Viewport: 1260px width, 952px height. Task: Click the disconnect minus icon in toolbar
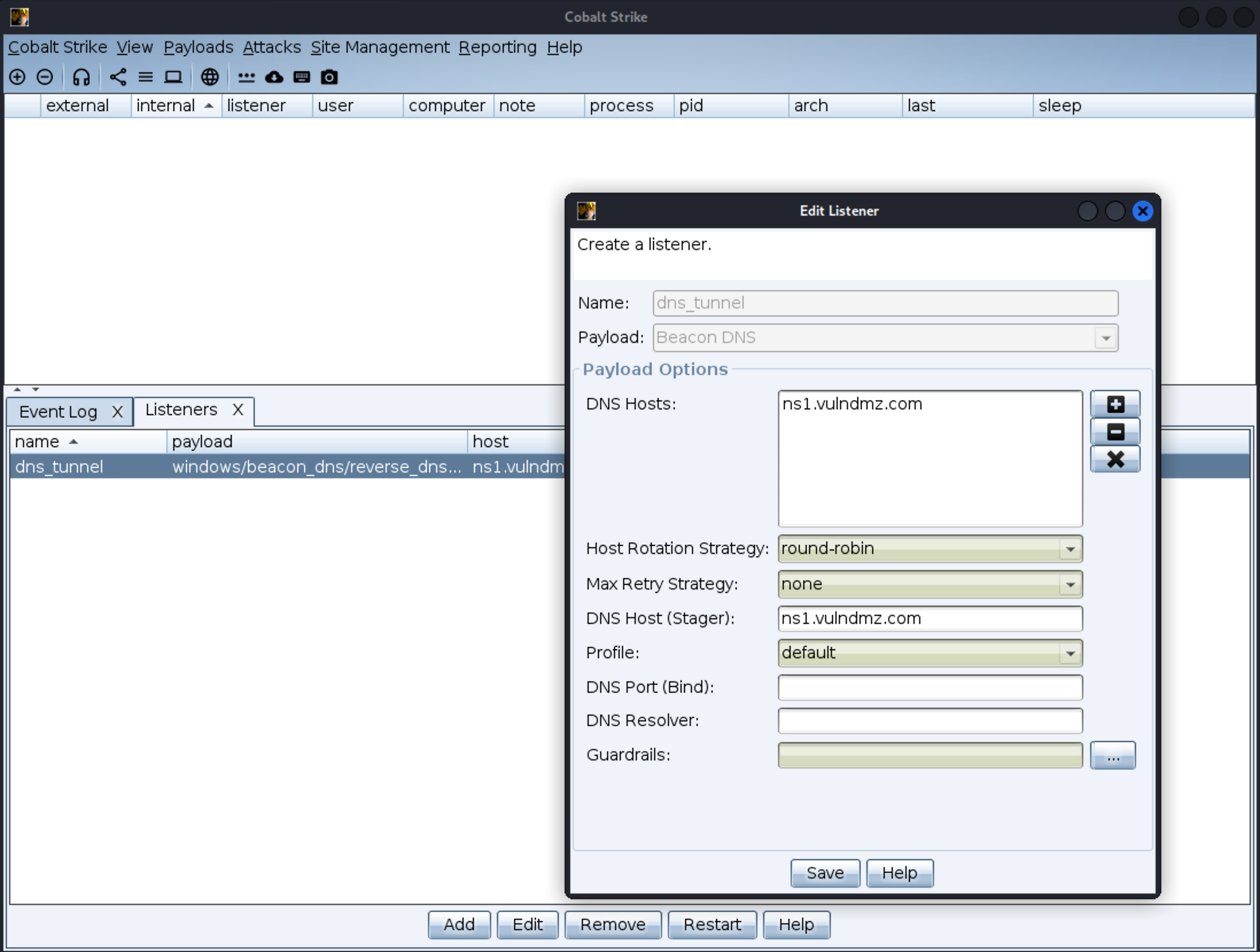click(45, 77)
